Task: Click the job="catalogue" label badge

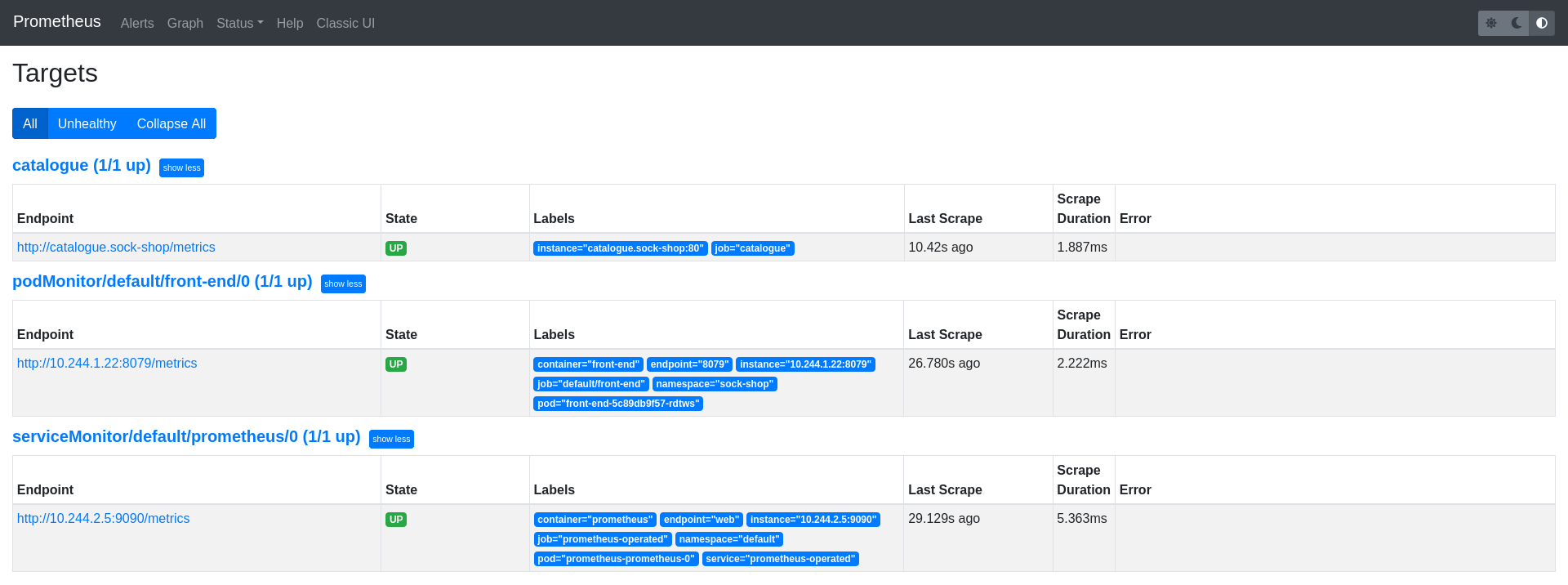Action: [752, 248]
